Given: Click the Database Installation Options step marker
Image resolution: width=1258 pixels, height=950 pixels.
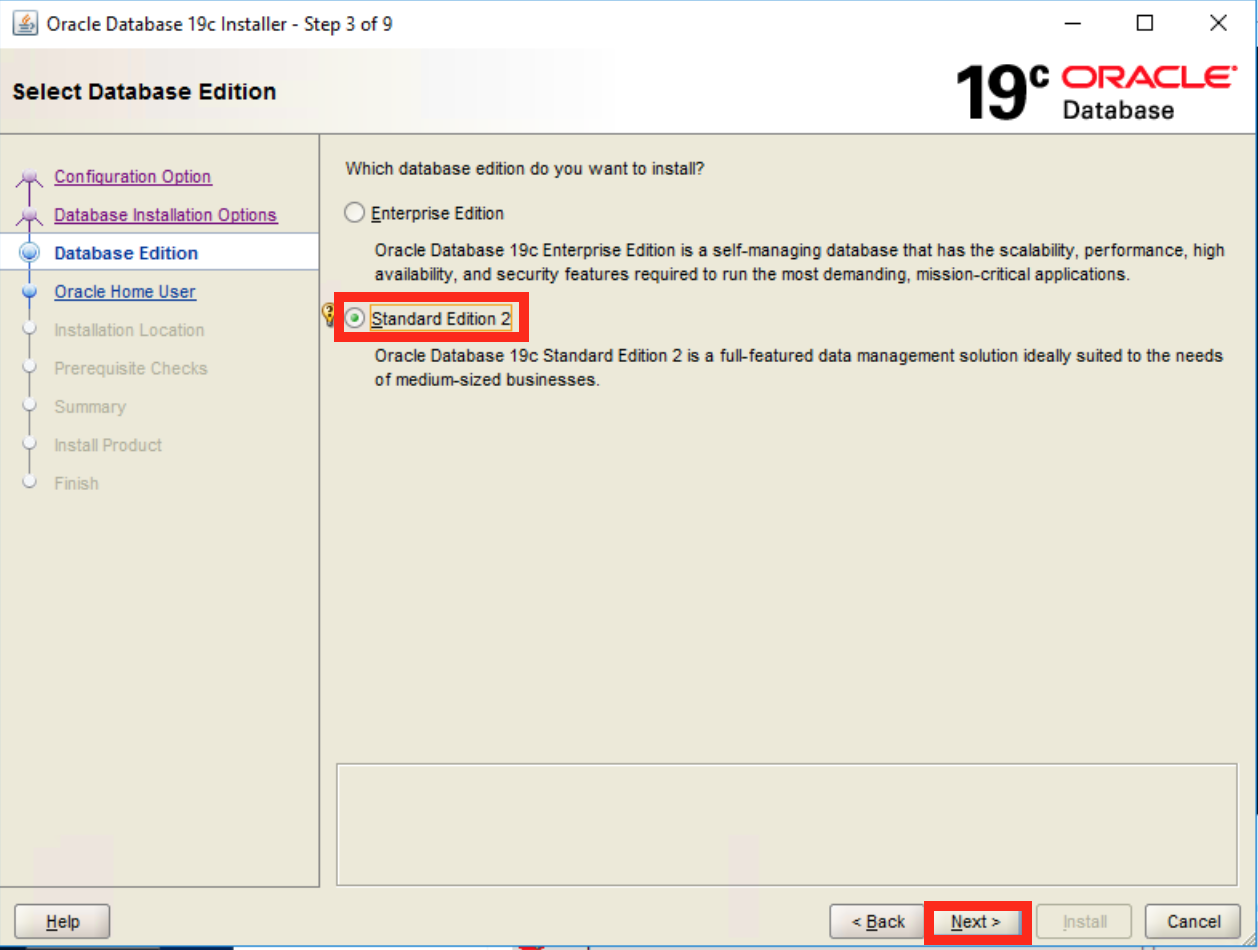Looking at the screenshot, I should pos(29,217).
